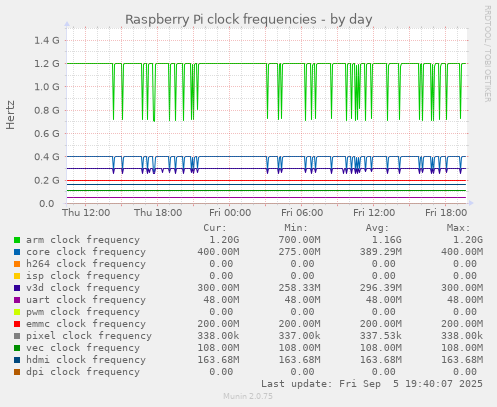This screenshot has width=497, height=407.
Task: Click the brown dpi clock legend swatch
Action: tap(17, 372)
